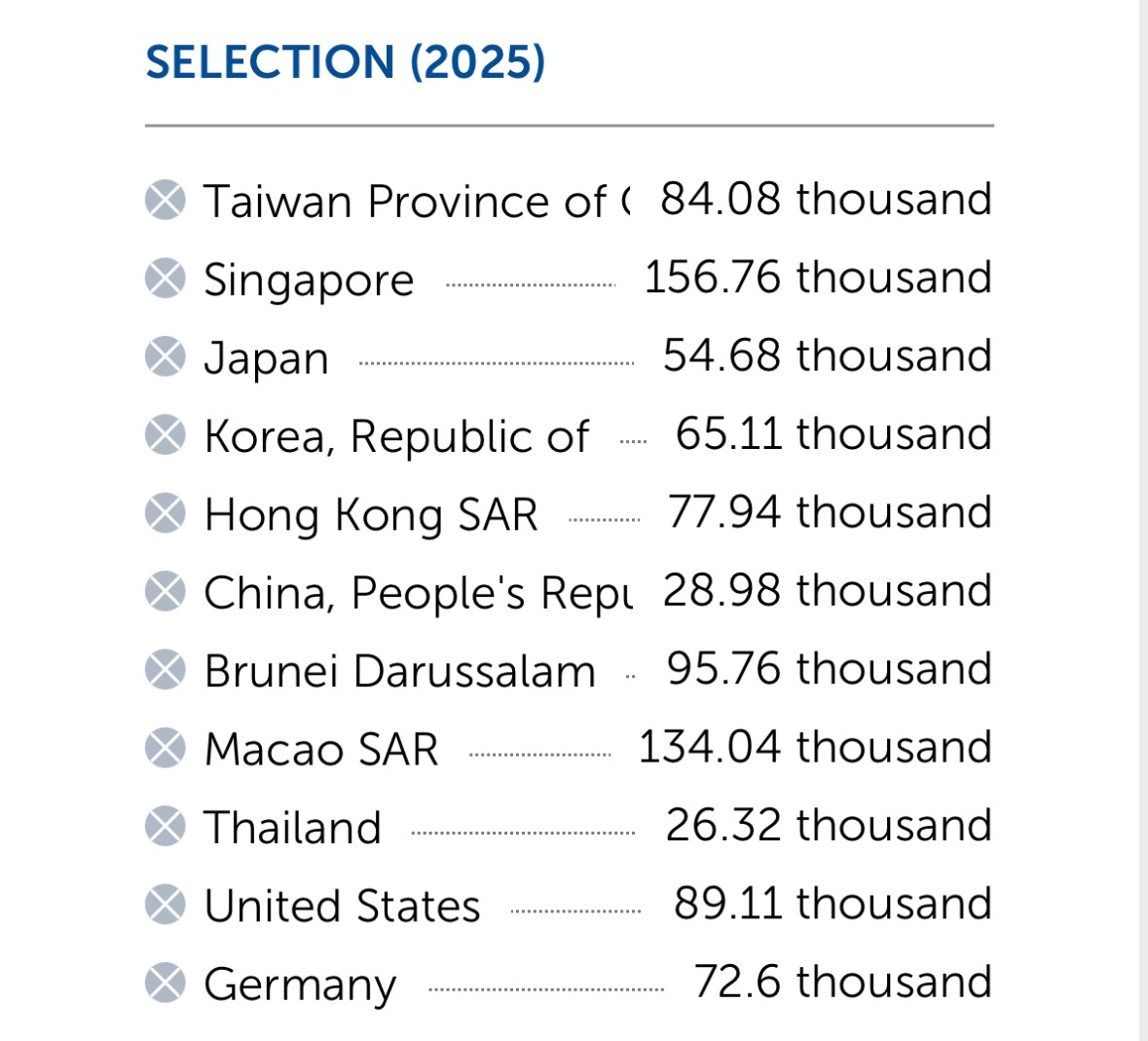Image resolution: width=1148 pixels, height=1041 pixels.
Task: Click the Thailand country name
Action: tap(292, 827)
